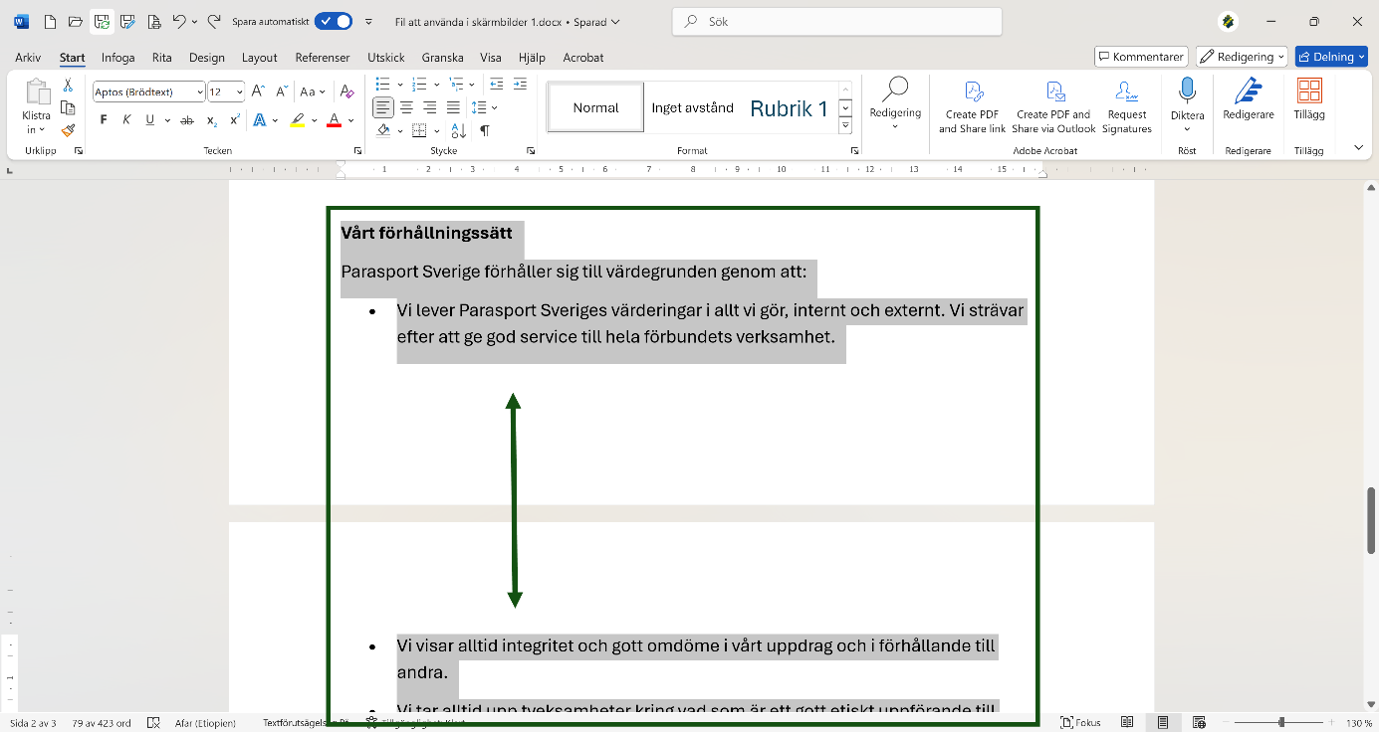Toggle strikethrough formatting

187,120
